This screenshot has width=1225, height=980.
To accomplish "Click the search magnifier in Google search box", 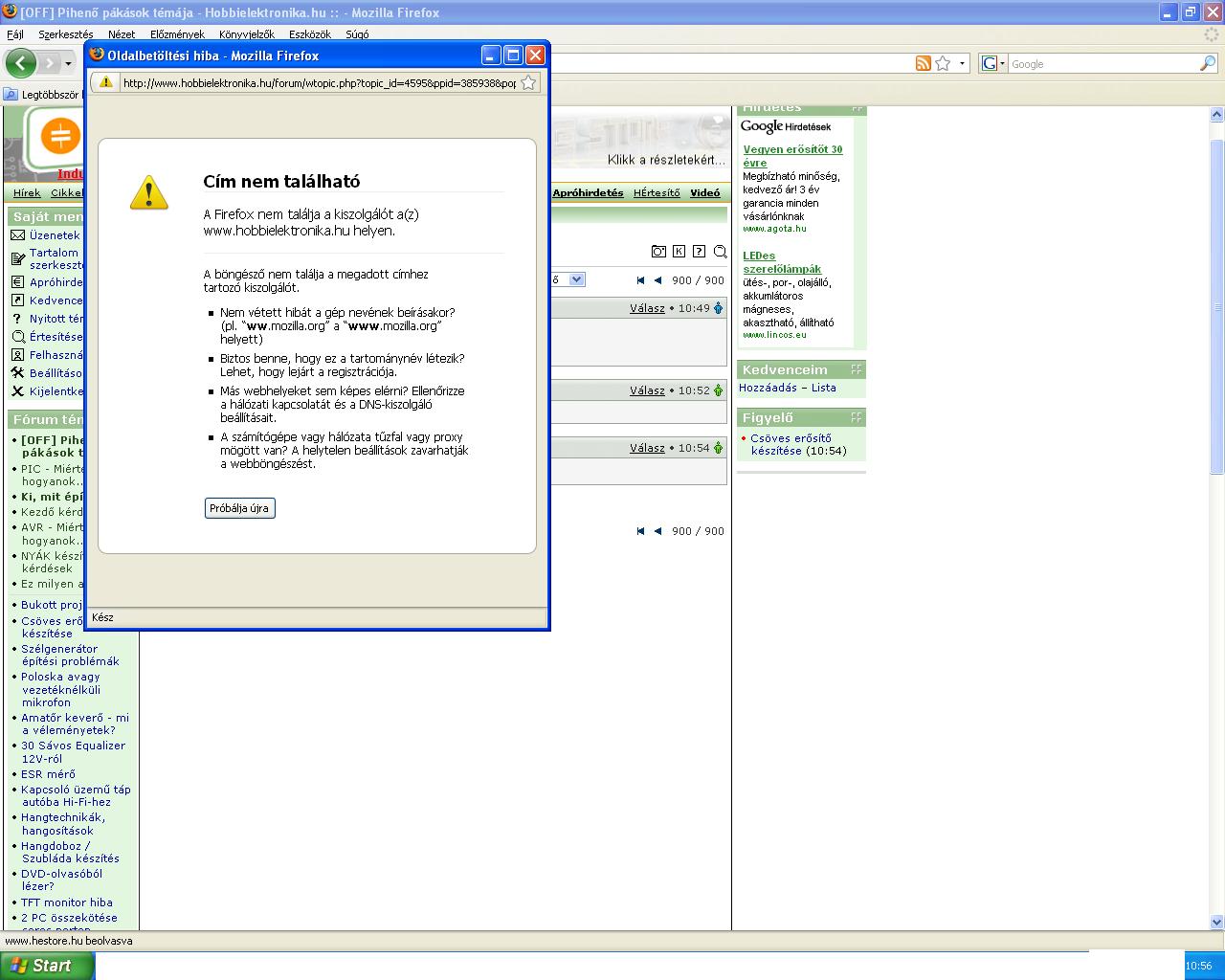I will (x=1208, y=63).
